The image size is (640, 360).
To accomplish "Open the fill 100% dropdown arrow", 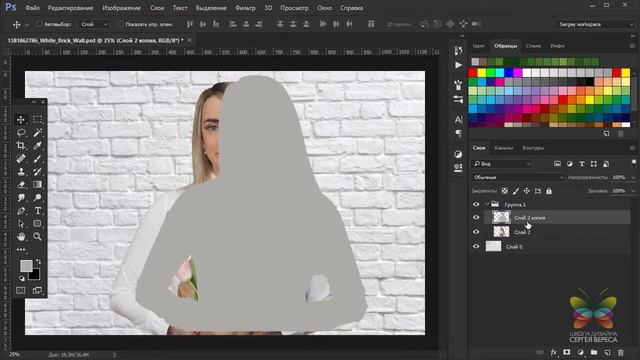I will click(x=633, y=191).
